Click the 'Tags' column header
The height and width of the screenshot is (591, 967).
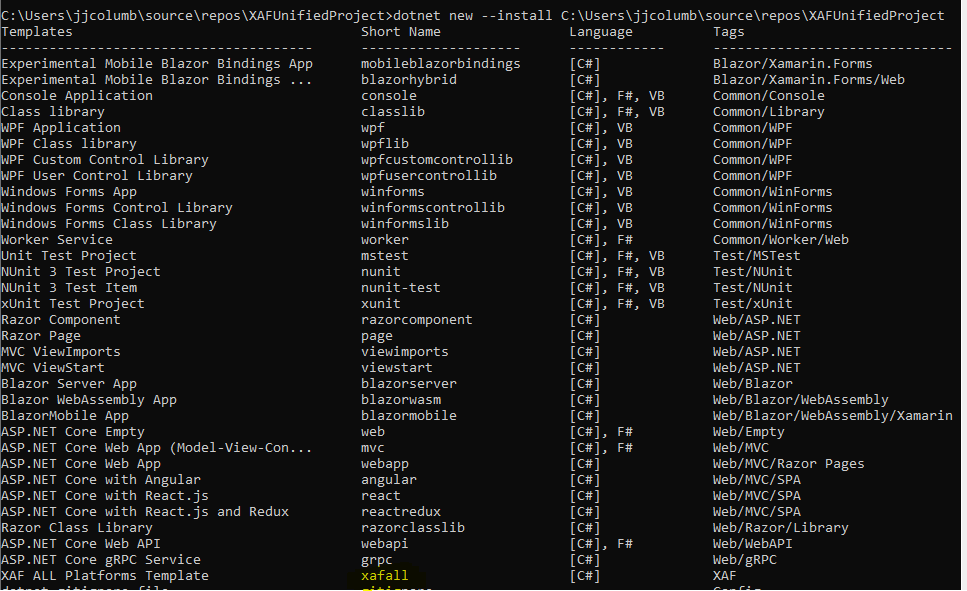pyautogui.click(x=728, y=31)
